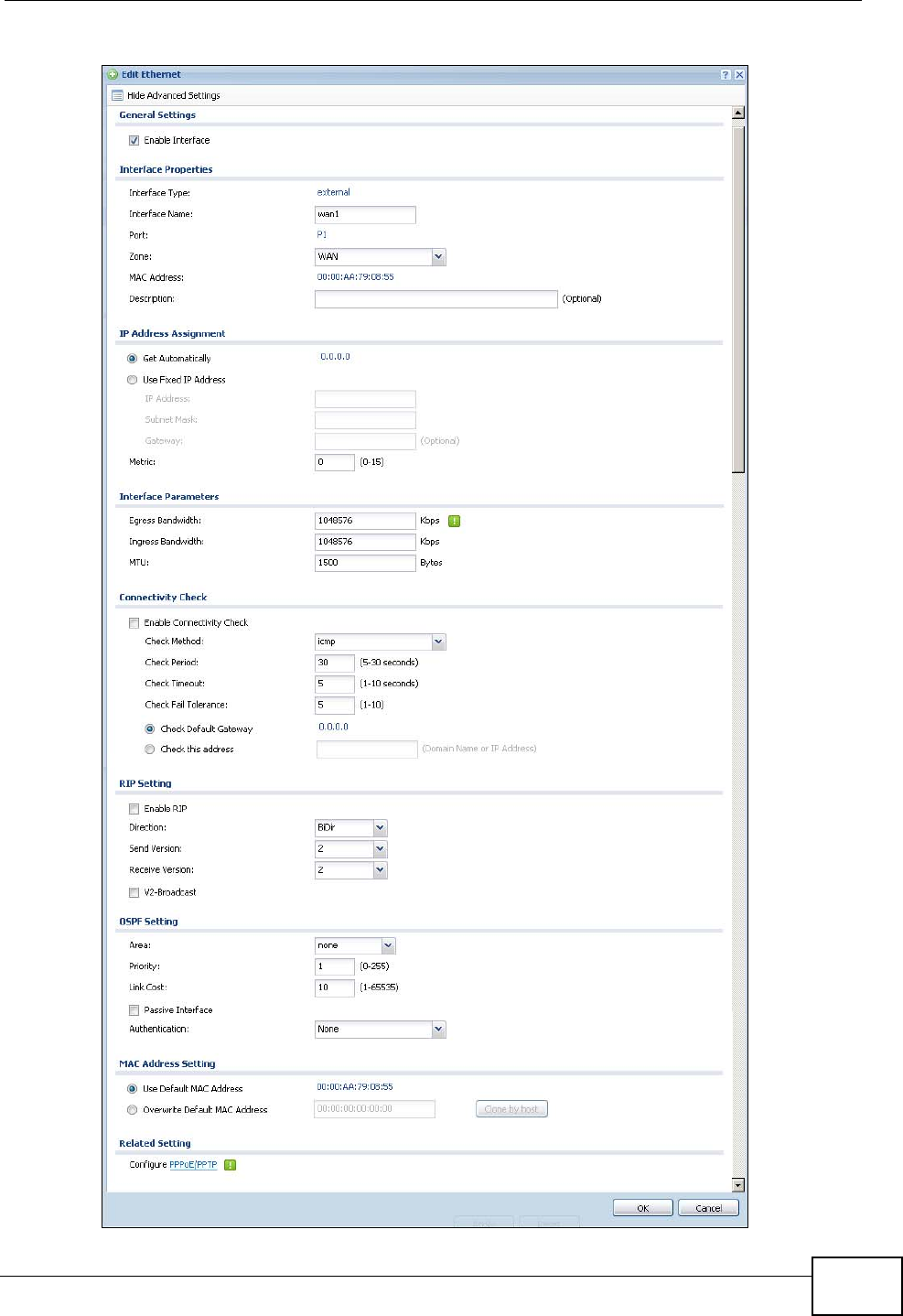The height and width of the screenshot is (1316, 903).
Task: Click the Check this address text field
Action: pyautogui.click(x=367, y=750)
